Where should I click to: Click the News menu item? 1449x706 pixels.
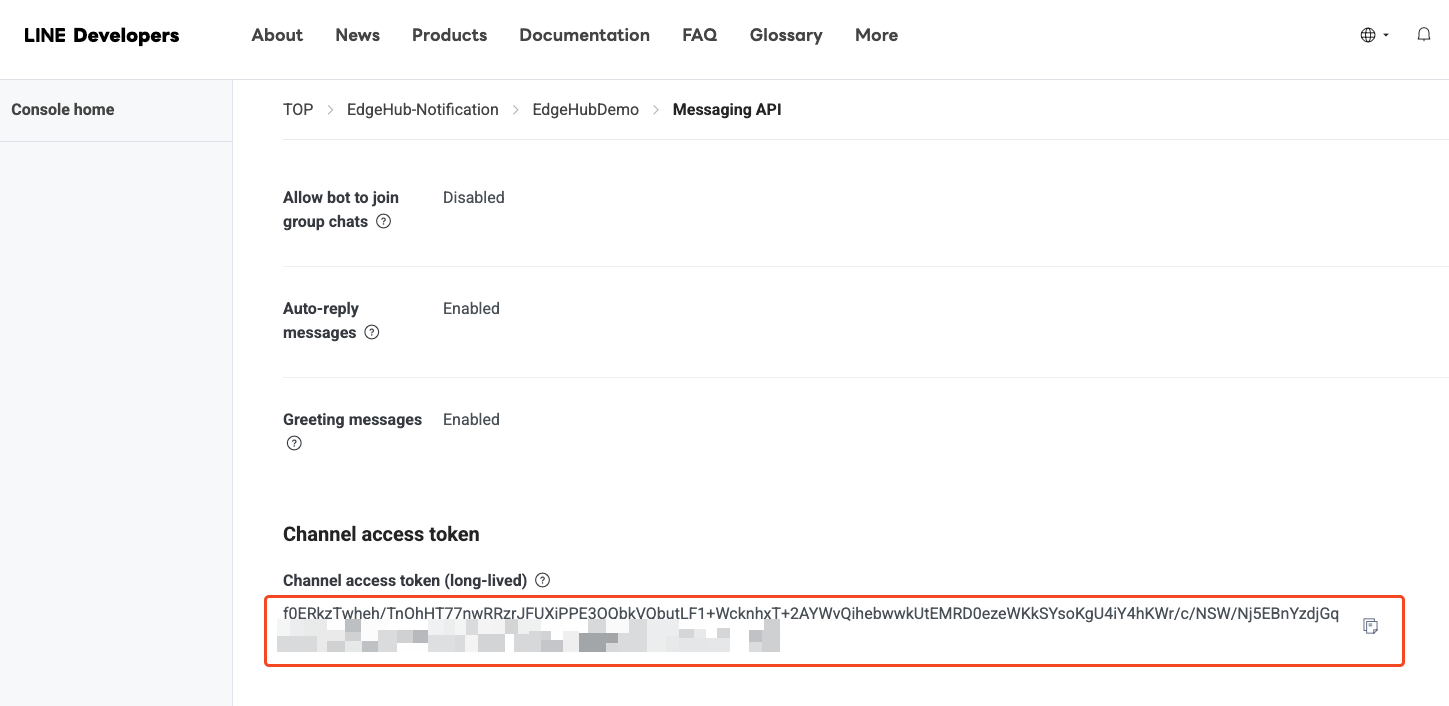[x=357, y=35]
